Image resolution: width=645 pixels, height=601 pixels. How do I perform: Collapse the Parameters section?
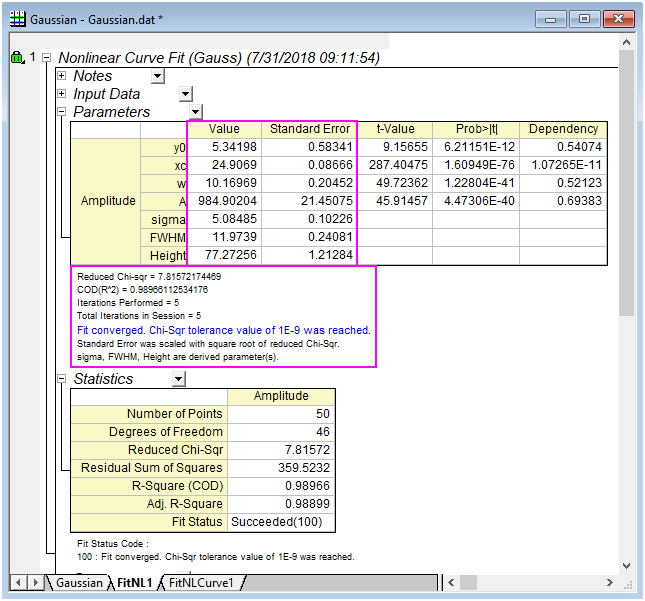coord(62,112)
